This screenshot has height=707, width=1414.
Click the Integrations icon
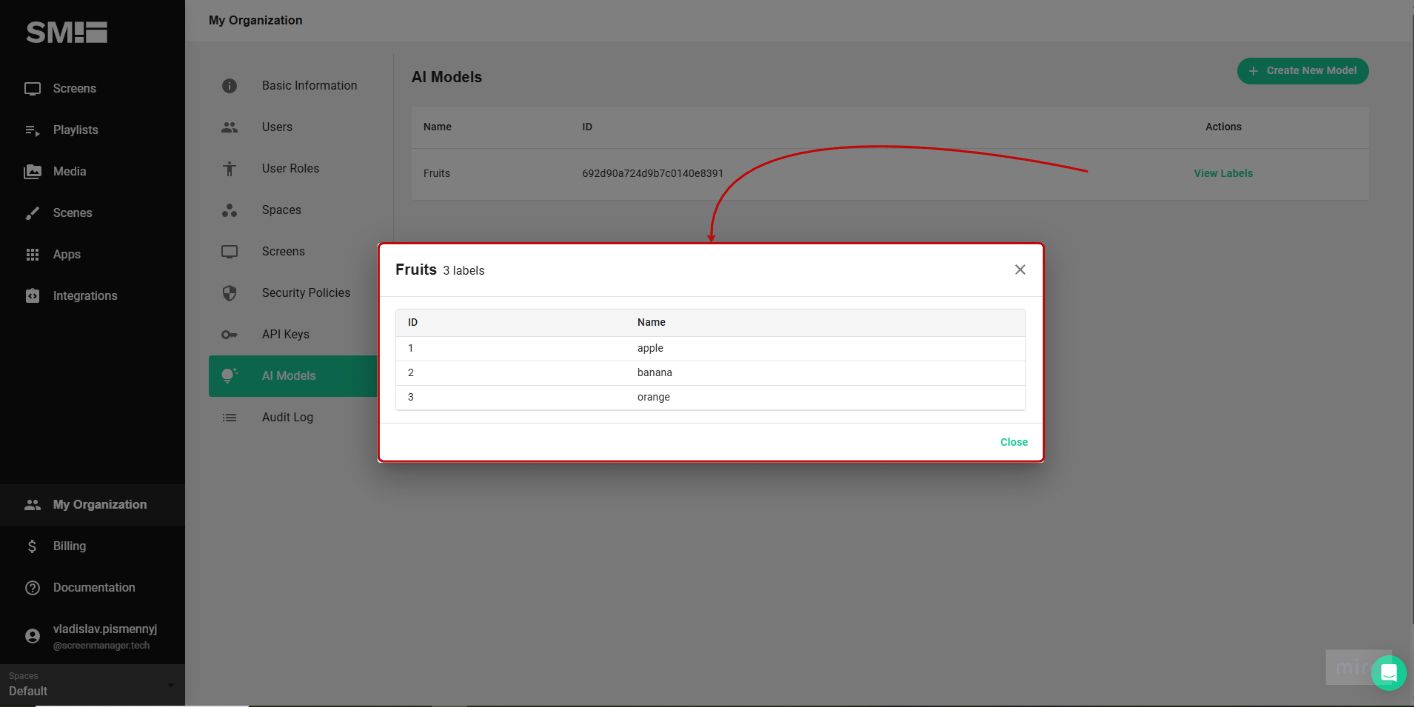tap(33, 296)
